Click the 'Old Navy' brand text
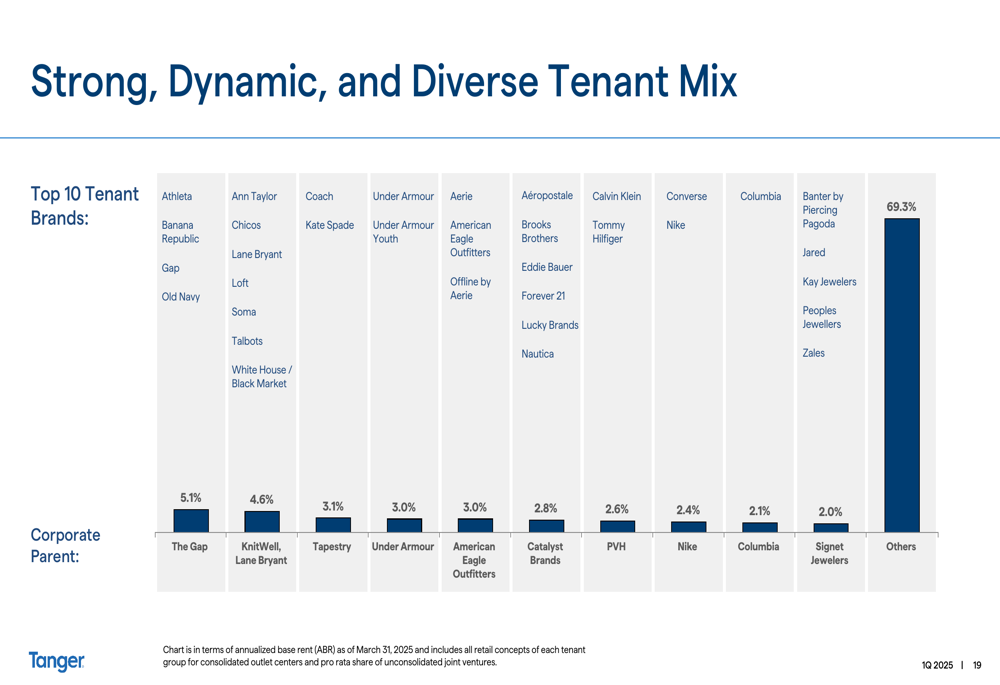Image resolution: width=1000 pixels, height=685 pixels. [180, 297]
